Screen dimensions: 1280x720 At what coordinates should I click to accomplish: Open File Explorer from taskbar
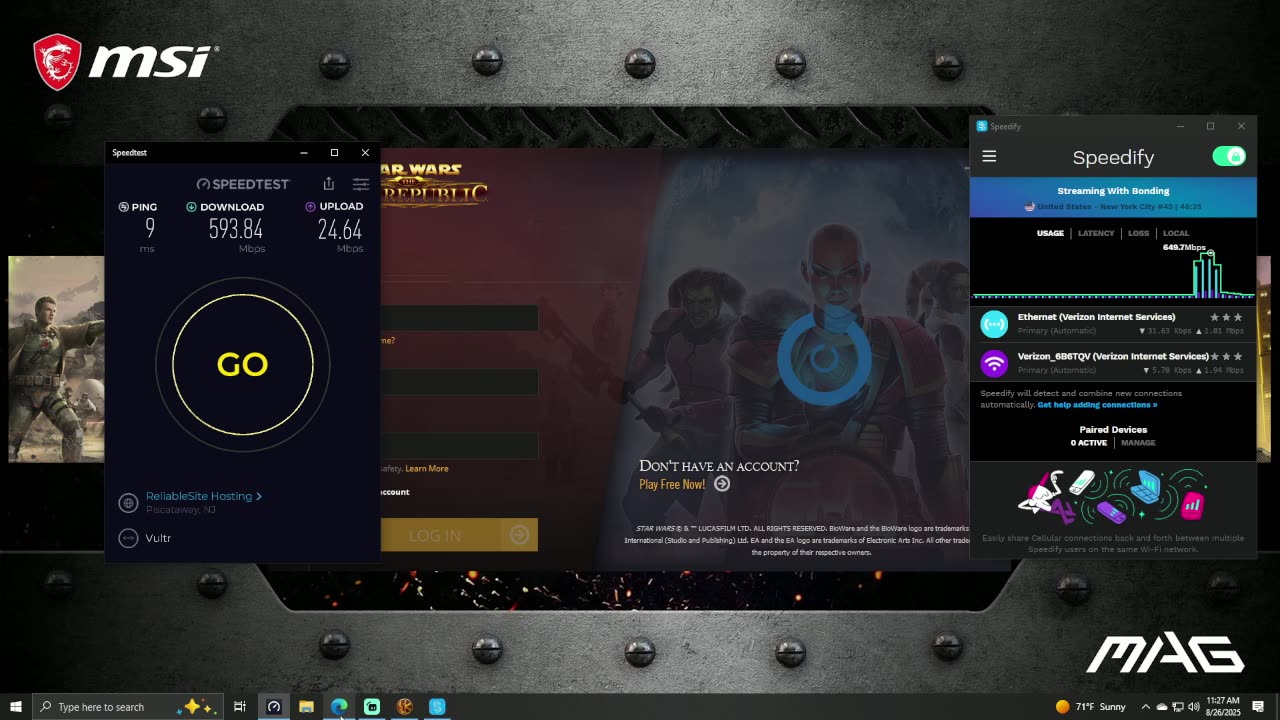coord(306,707)
